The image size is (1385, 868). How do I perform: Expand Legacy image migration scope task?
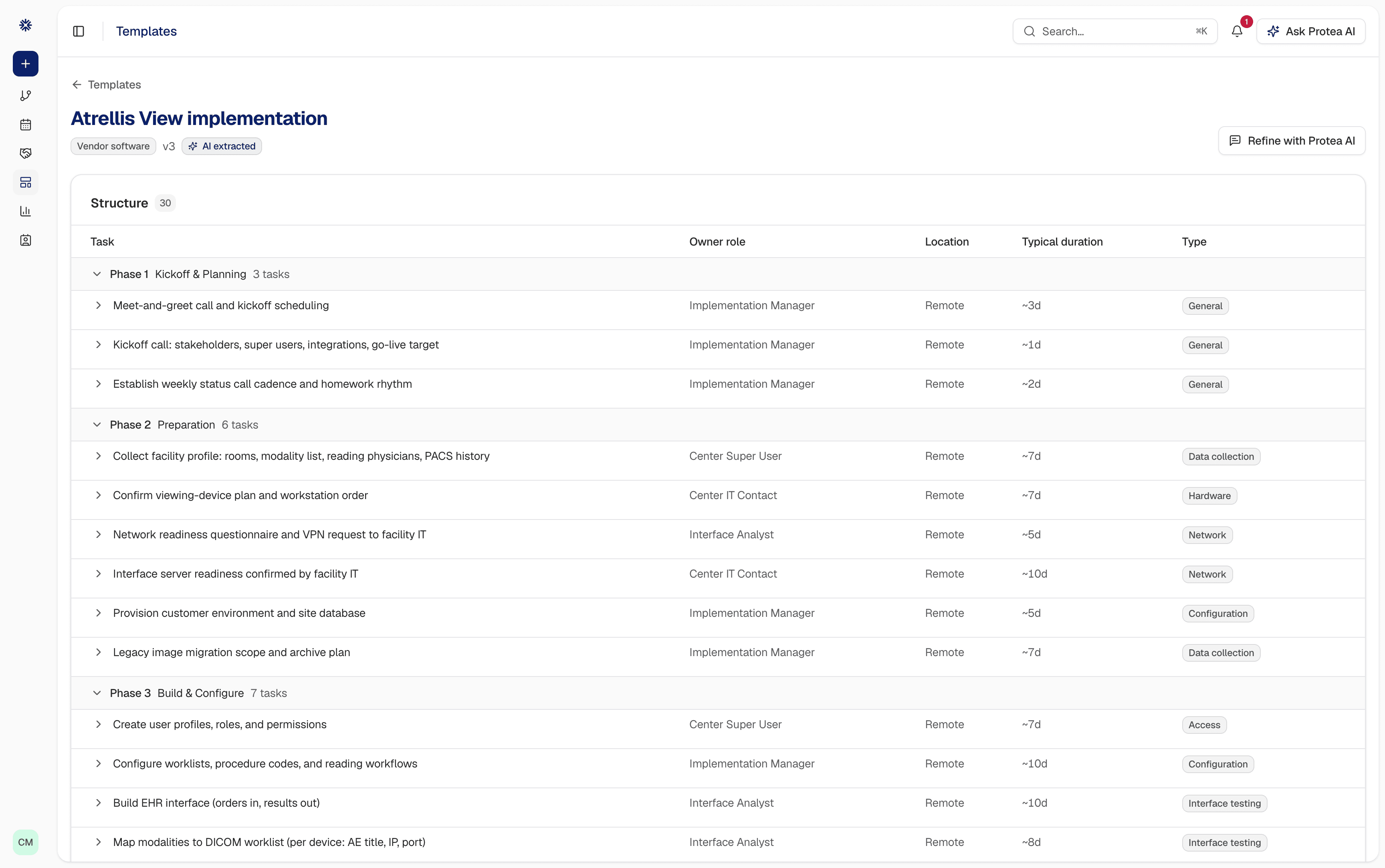(98, 652)
